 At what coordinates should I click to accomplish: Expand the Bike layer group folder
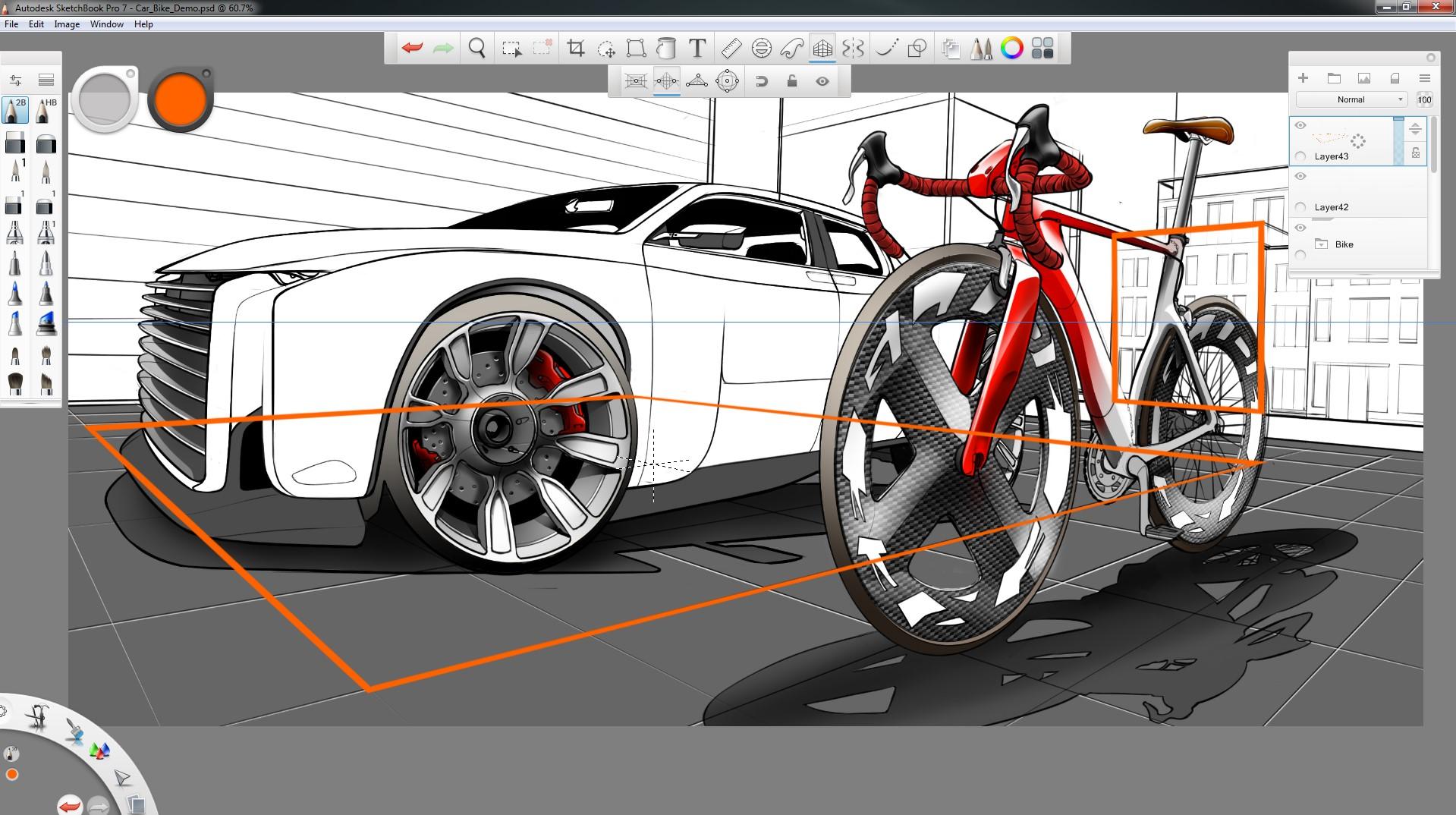(1322, 244)
